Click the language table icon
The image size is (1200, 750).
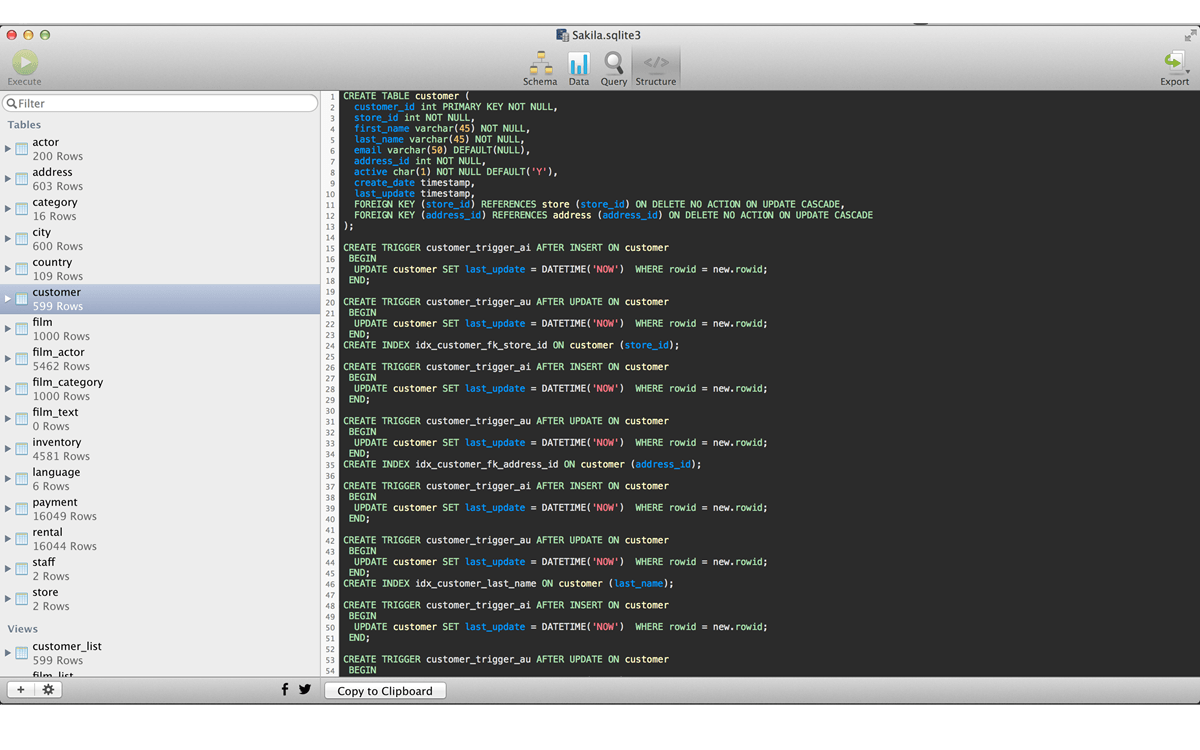pos(22,479)
